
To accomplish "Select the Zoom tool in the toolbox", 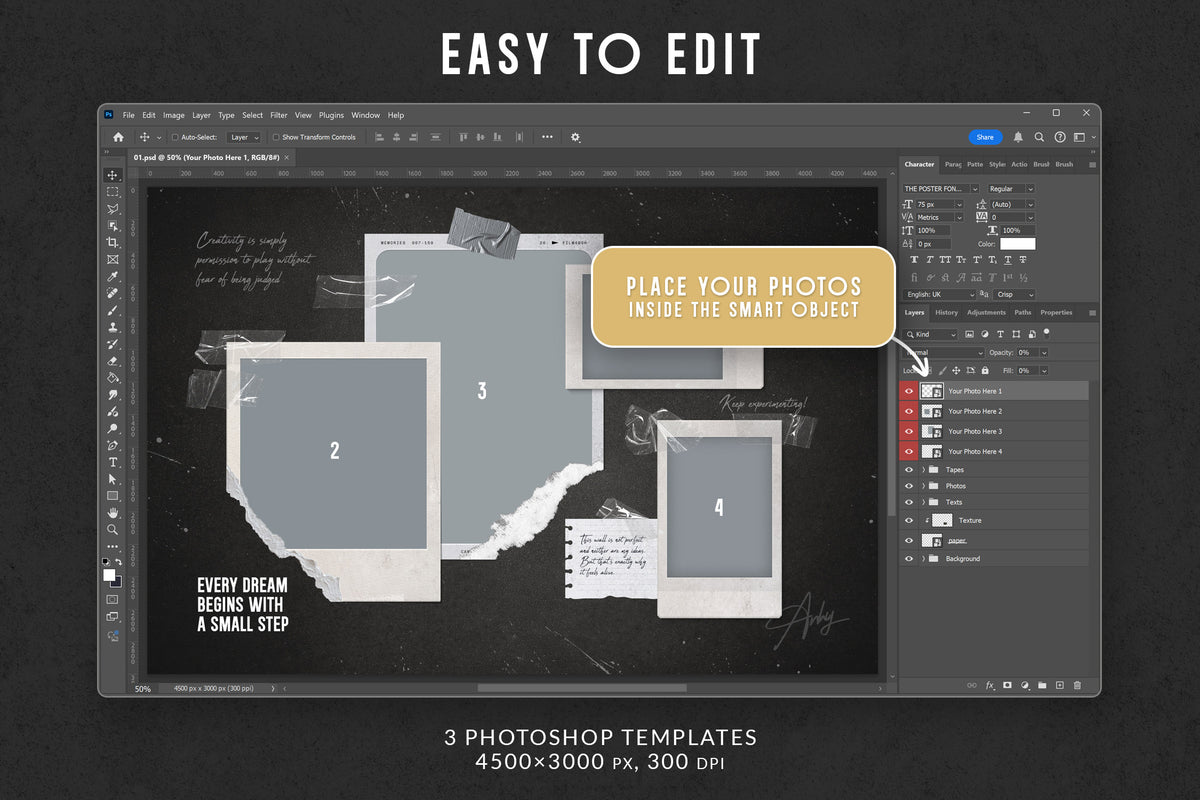I will coord(113,530).
